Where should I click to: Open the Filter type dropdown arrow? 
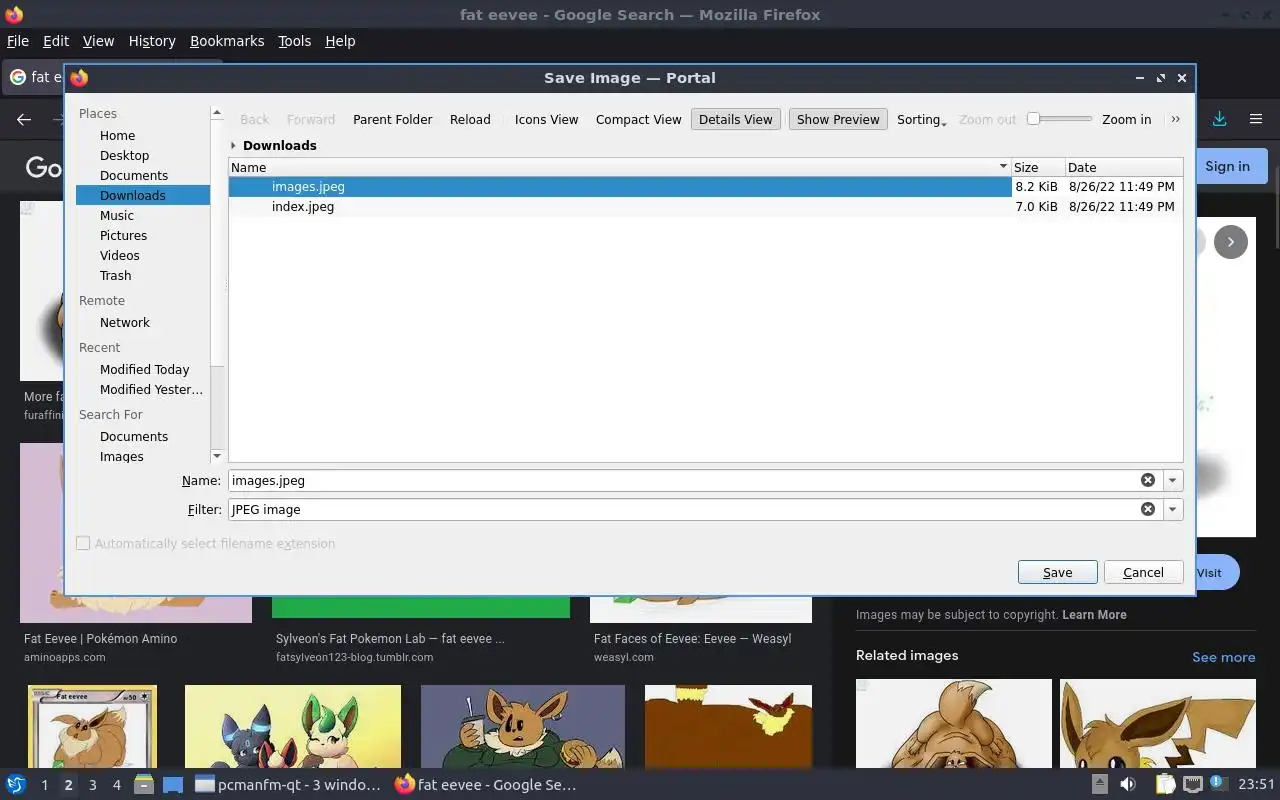tap(1173, 509)
